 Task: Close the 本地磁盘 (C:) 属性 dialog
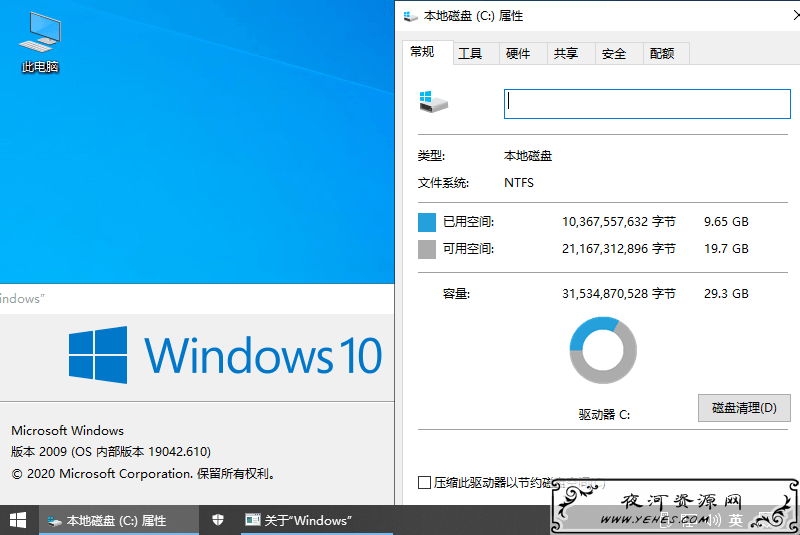[795, 16]
